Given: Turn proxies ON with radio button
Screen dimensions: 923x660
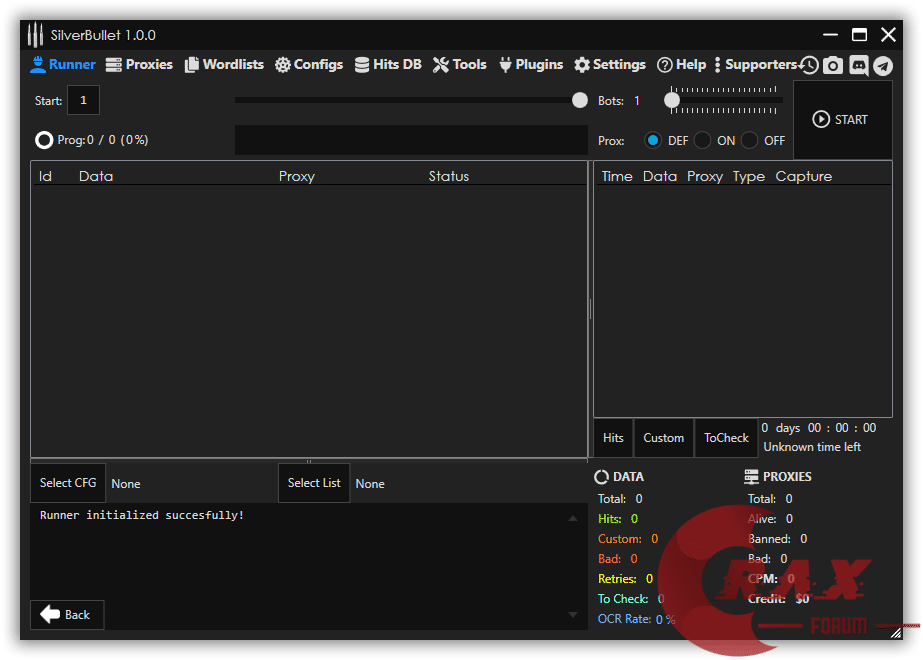Looking at the screenshot, I should pos(703,141).
